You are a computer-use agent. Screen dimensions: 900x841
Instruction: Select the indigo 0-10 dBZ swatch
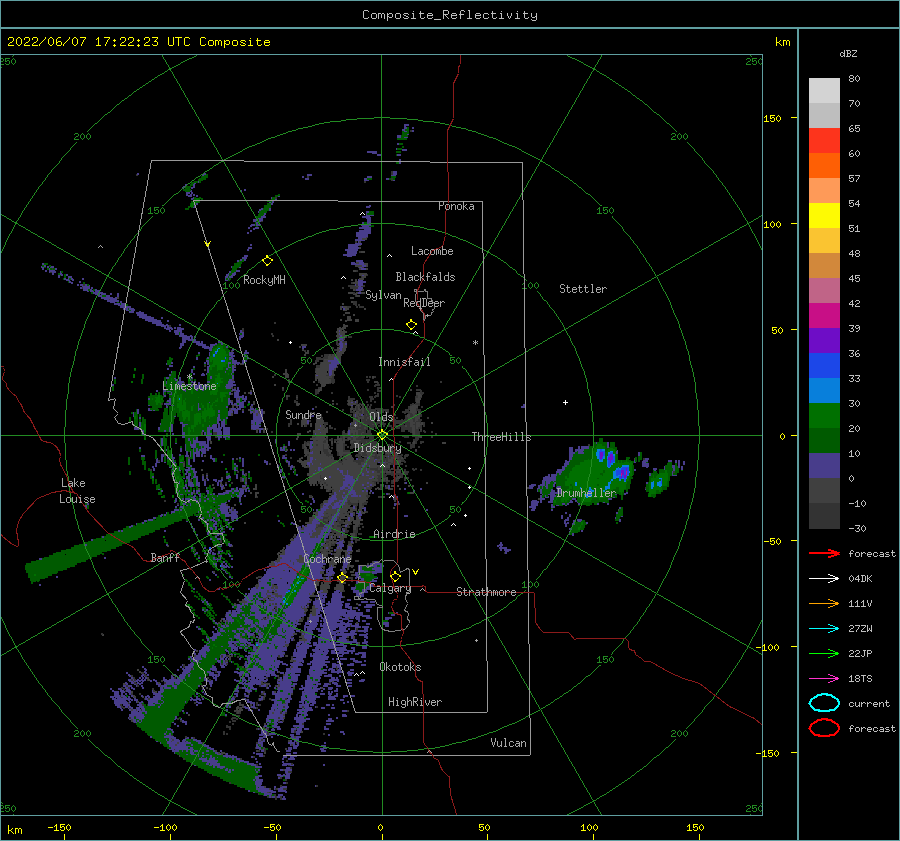point(824,466)
